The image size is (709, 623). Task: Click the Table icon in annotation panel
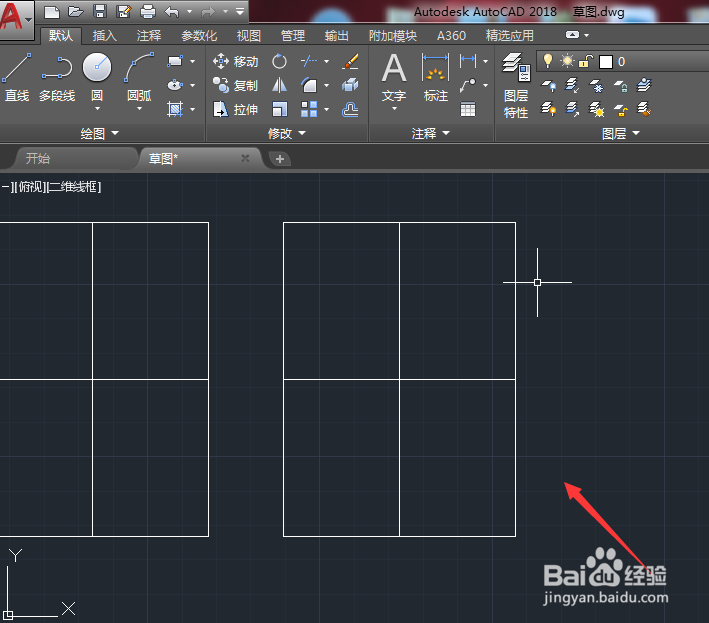point(468,109)
